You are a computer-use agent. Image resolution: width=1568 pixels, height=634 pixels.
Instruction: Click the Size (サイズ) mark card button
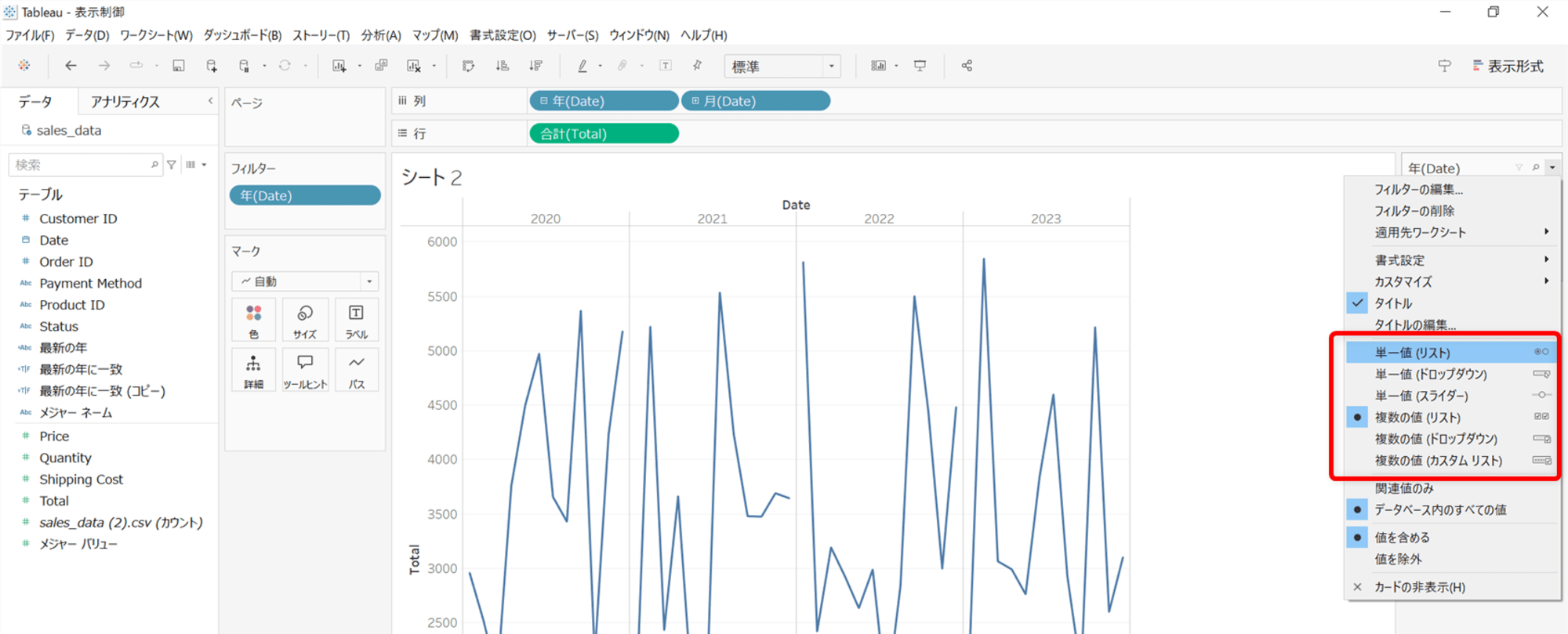(x=305, y=320)
